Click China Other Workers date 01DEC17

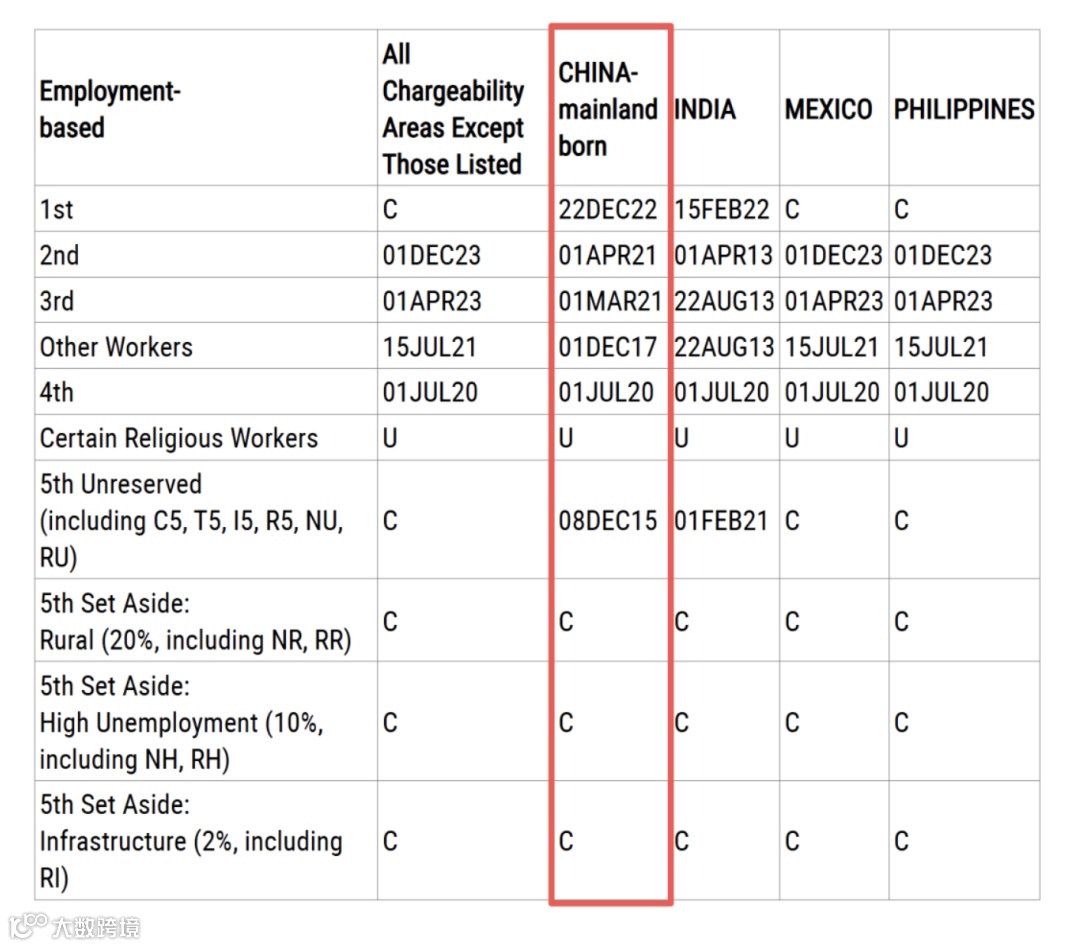607,347
